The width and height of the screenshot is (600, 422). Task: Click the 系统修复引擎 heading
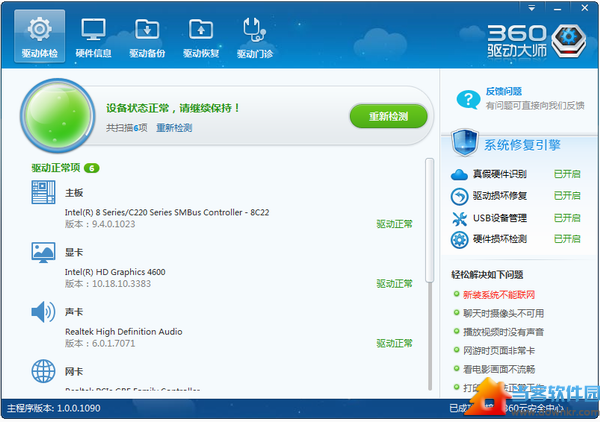tap(522, 145)
